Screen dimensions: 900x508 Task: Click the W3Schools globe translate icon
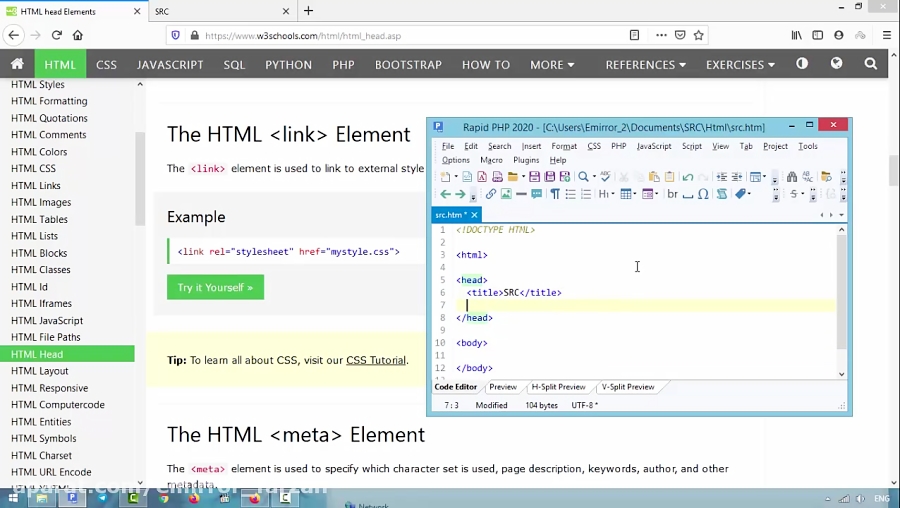point(836,64)
